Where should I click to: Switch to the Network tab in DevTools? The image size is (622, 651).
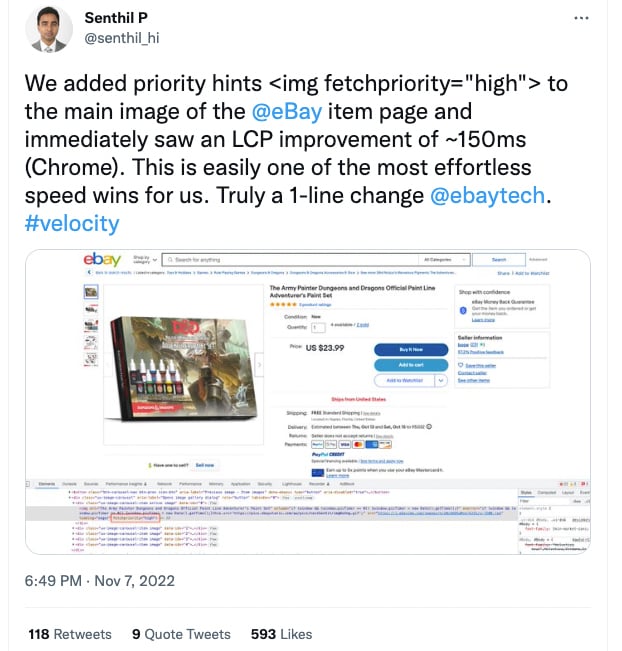[x=164, y=484]
